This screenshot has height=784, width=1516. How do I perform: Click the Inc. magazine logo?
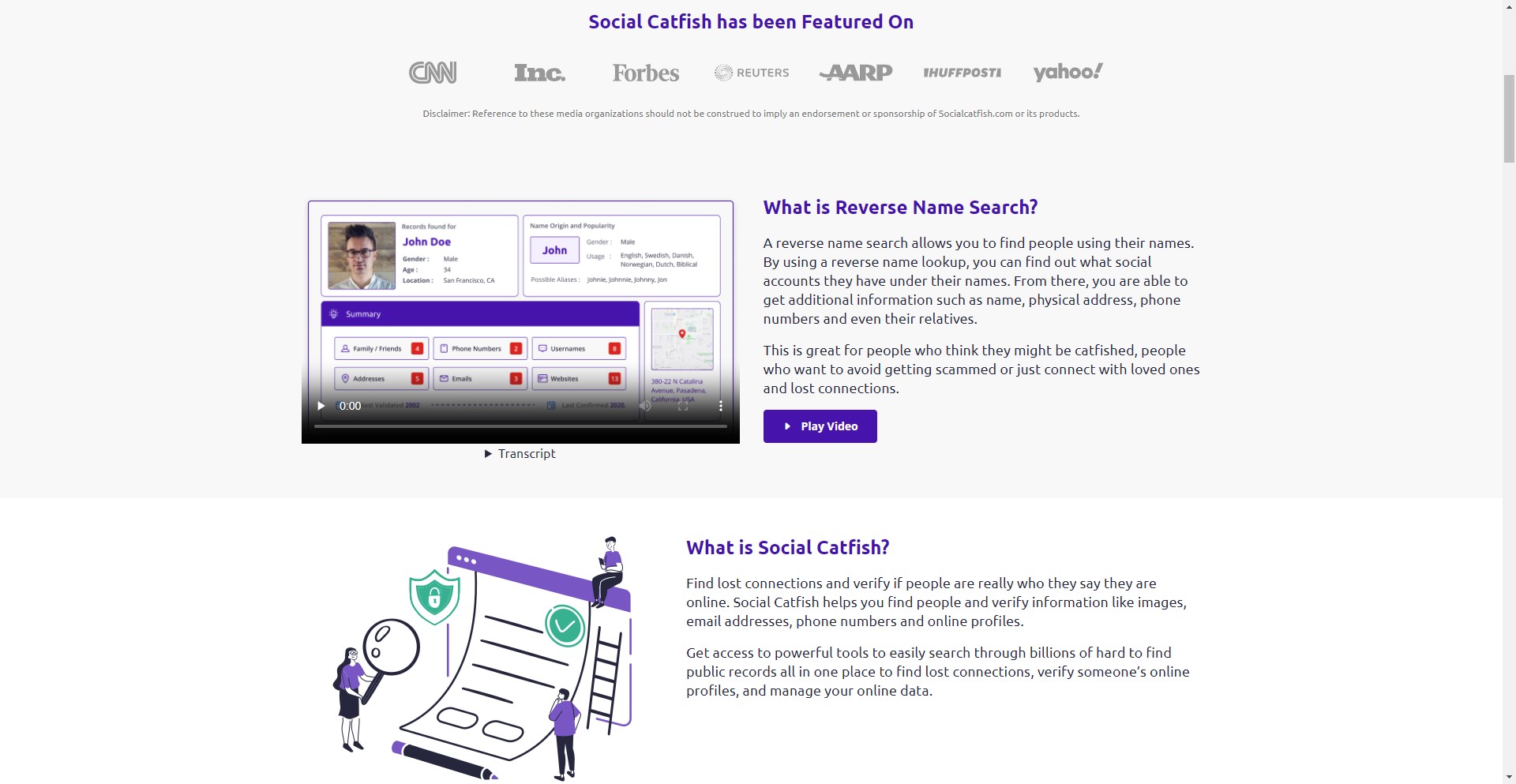pos(539,73)
